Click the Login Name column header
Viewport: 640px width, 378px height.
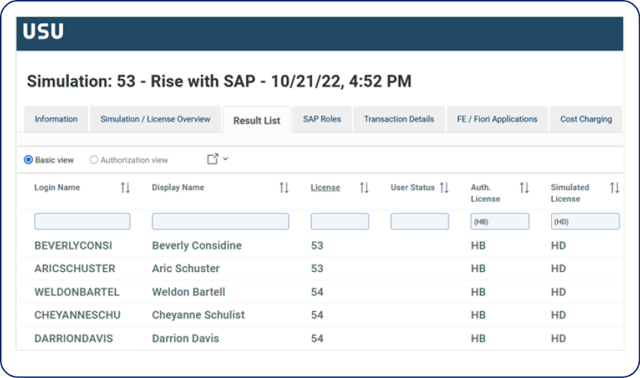tap(57, 188)
